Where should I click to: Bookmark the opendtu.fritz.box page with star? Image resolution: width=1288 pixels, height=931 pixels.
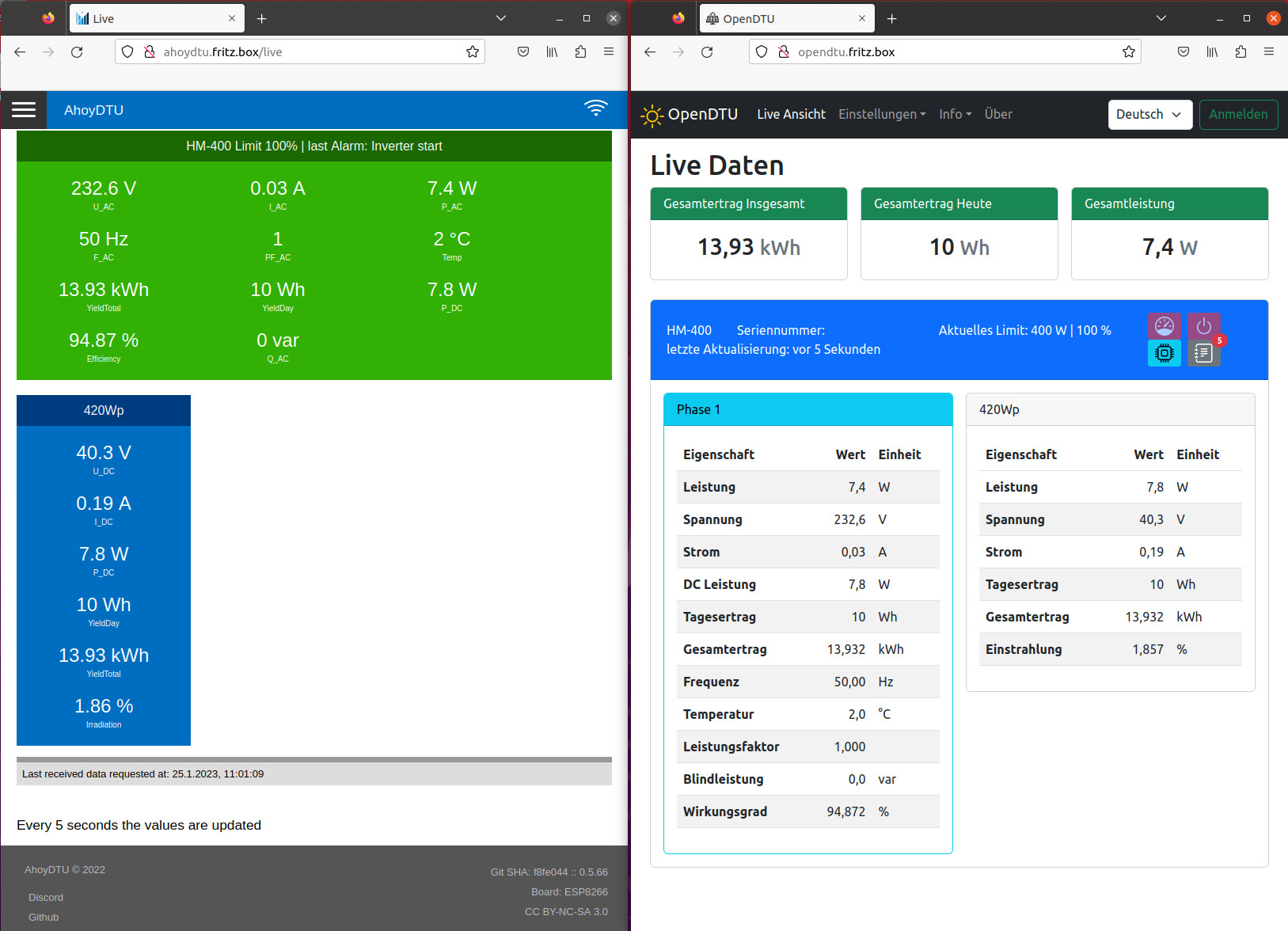1128,52
